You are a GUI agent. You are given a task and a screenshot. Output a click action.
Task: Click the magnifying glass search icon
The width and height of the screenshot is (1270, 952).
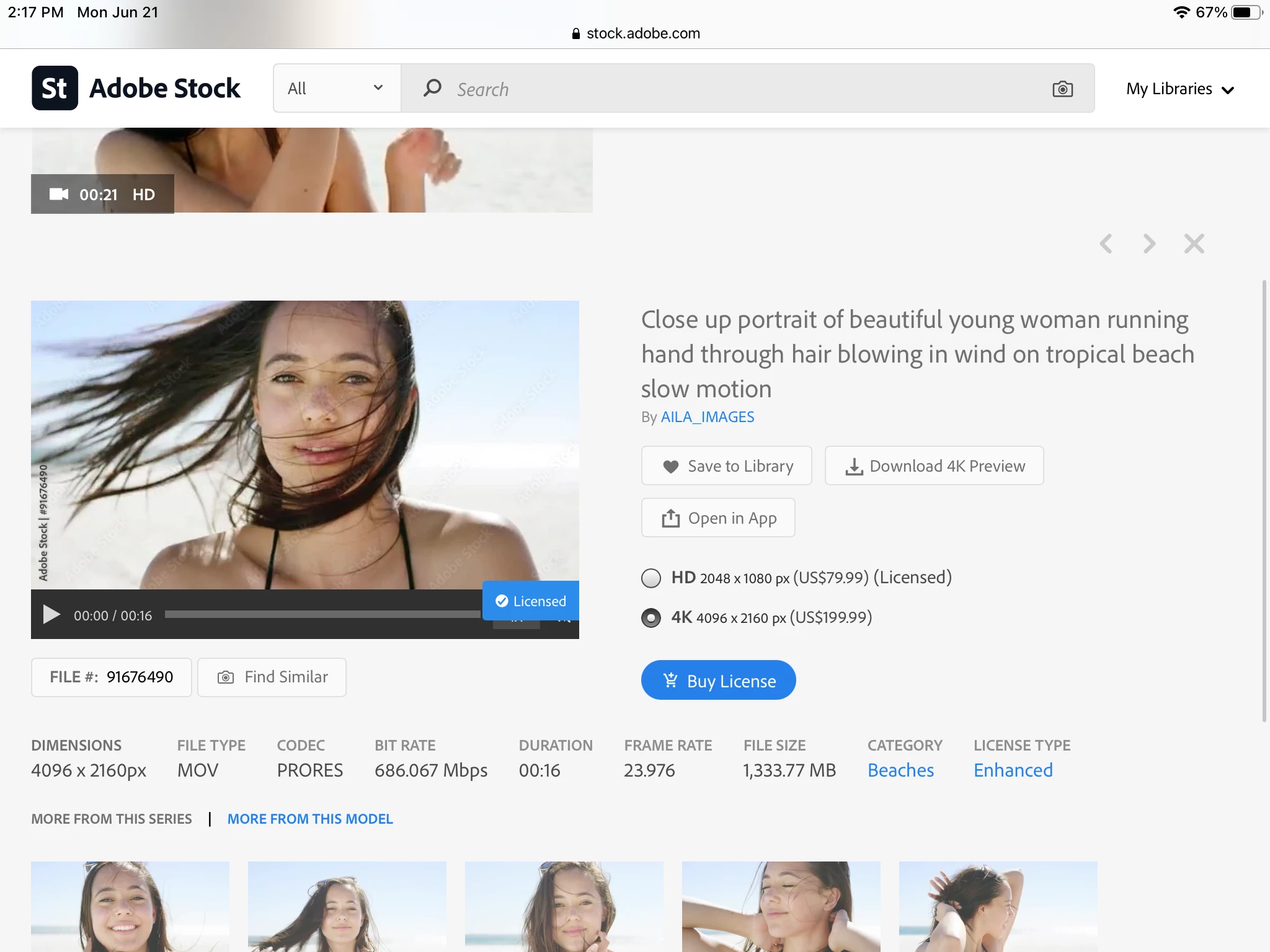click(432, 89)
